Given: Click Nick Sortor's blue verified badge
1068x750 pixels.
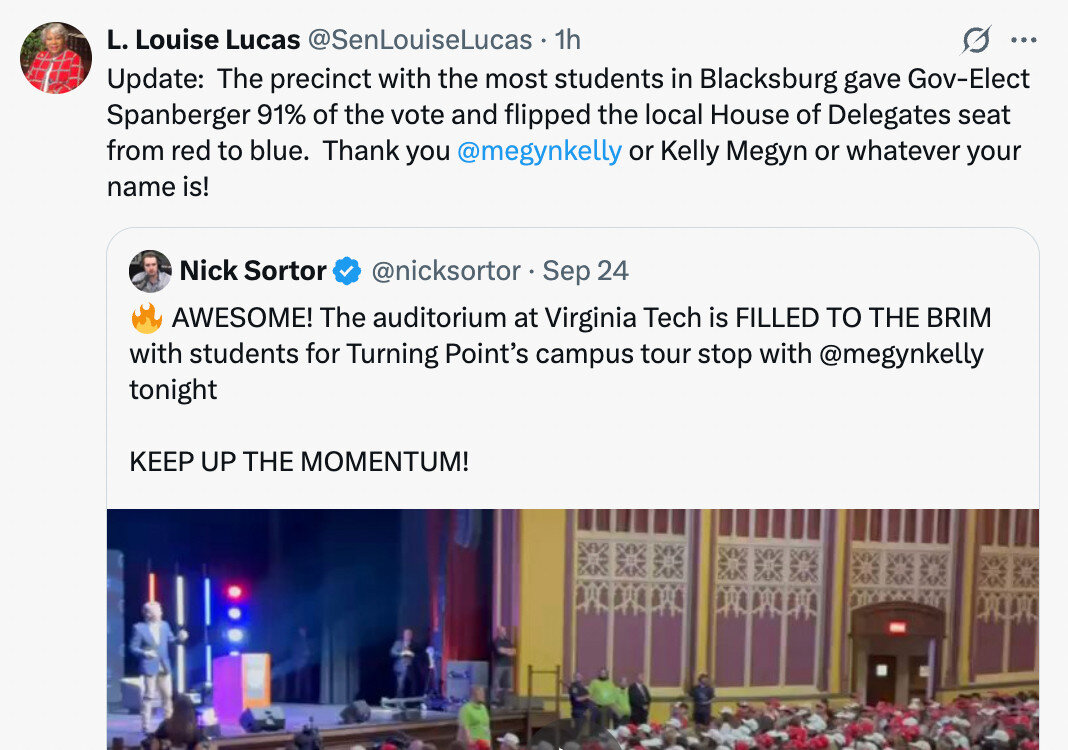Looking at the screenshot, I should point(347,271).
